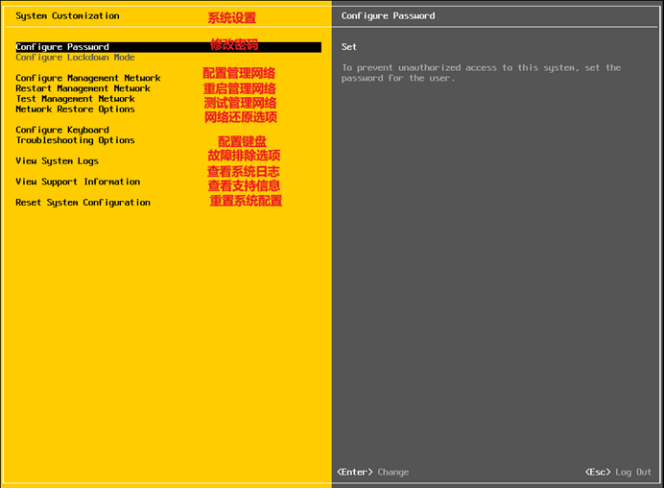
Task: Choose Restart Management Network
Action: coord(83,88)
